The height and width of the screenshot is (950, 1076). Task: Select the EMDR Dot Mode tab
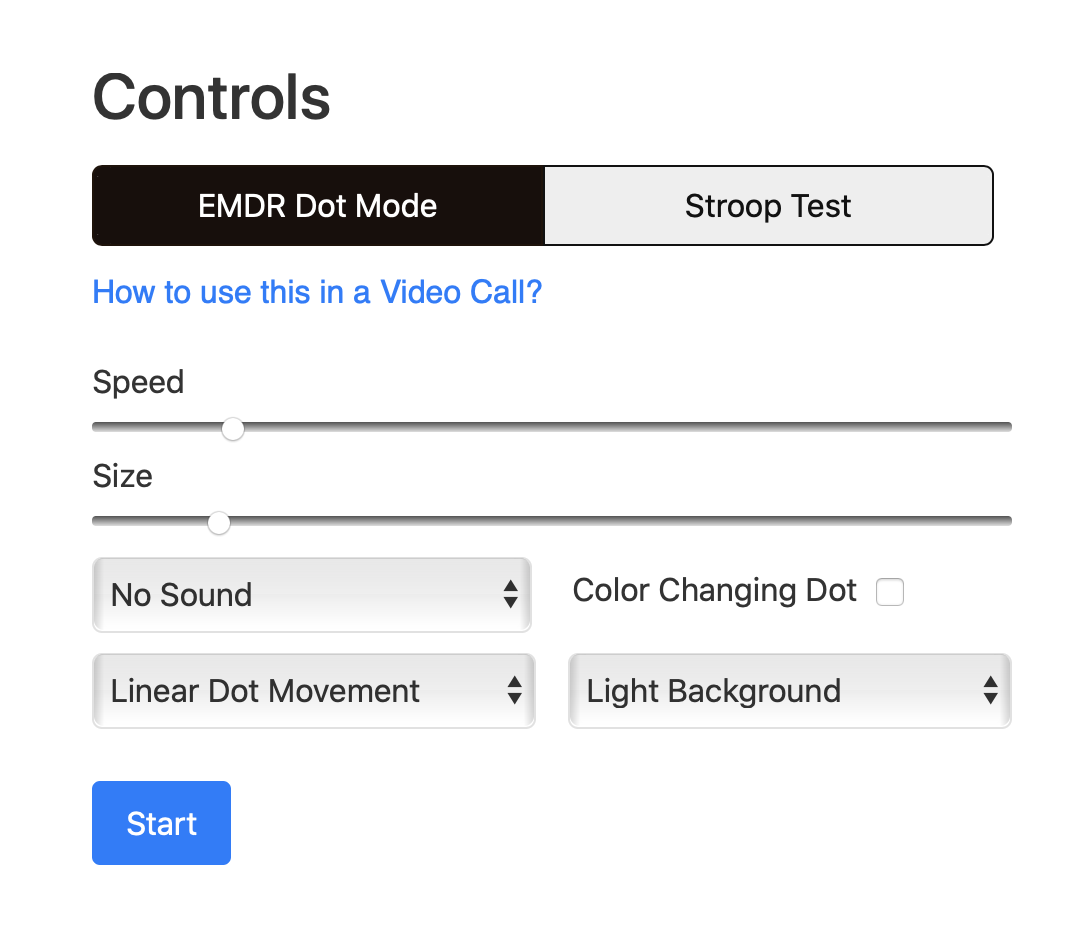point(317,205)
